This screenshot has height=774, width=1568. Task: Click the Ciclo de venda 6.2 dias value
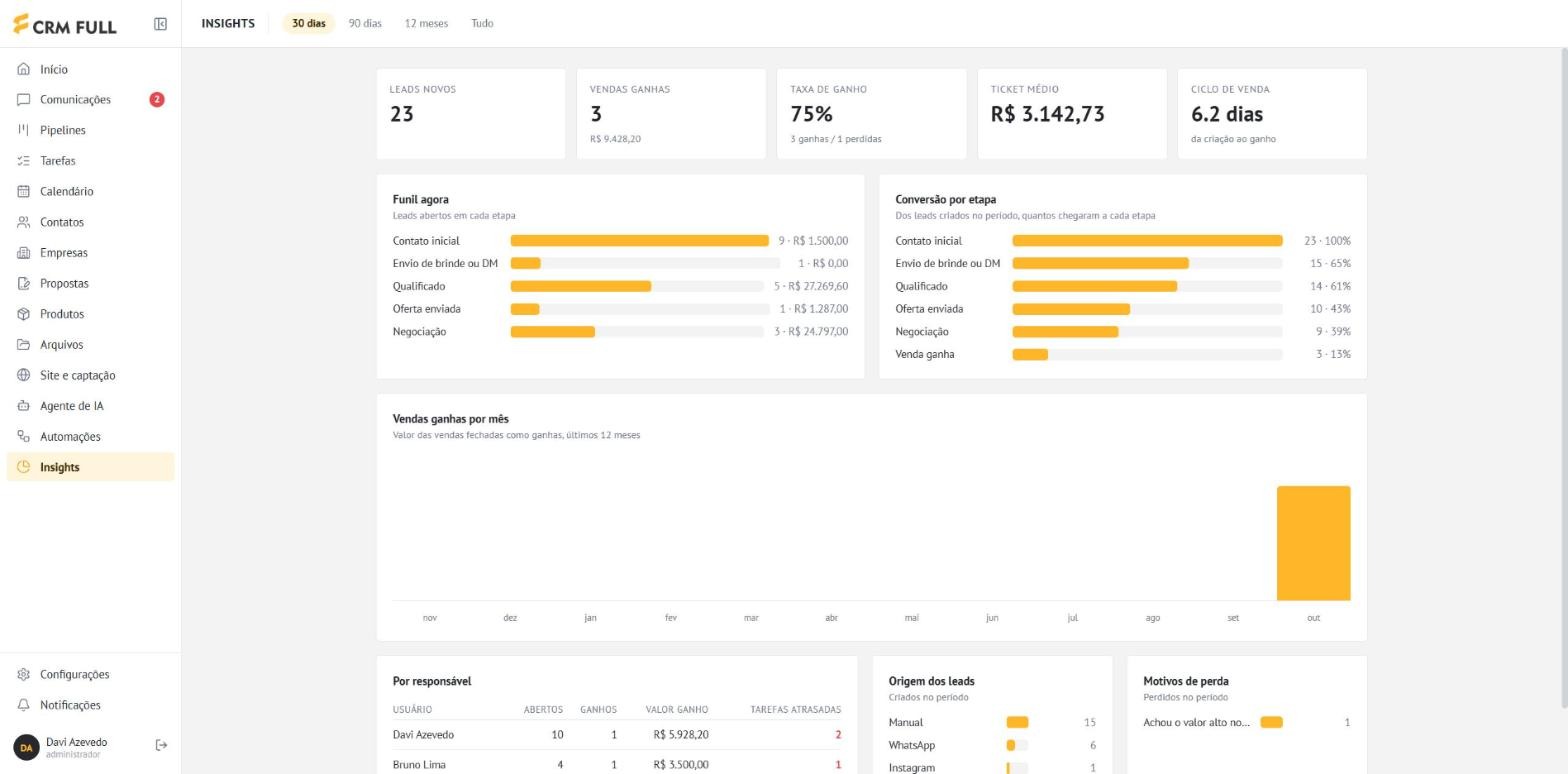click(x=1227, y=114)
